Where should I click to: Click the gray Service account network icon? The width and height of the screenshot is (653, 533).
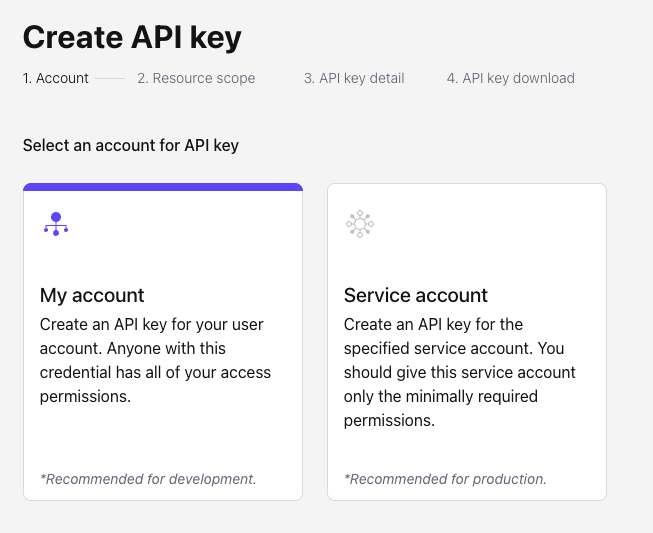tap(360, 224)
